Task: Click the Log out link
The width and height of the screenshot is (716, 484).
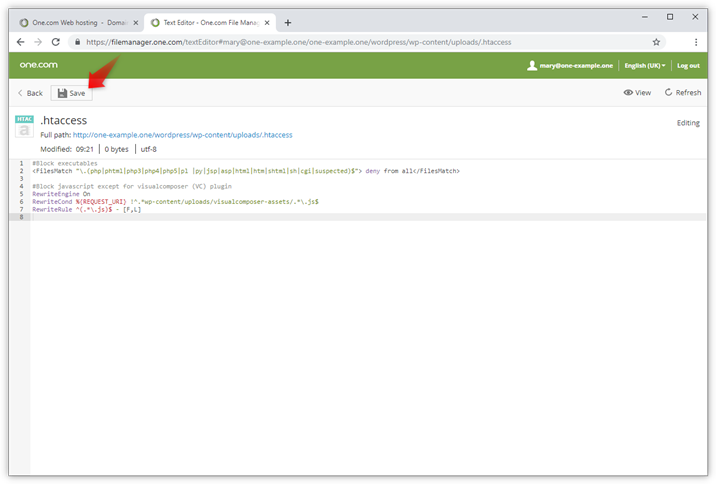Action: [688, 66]
